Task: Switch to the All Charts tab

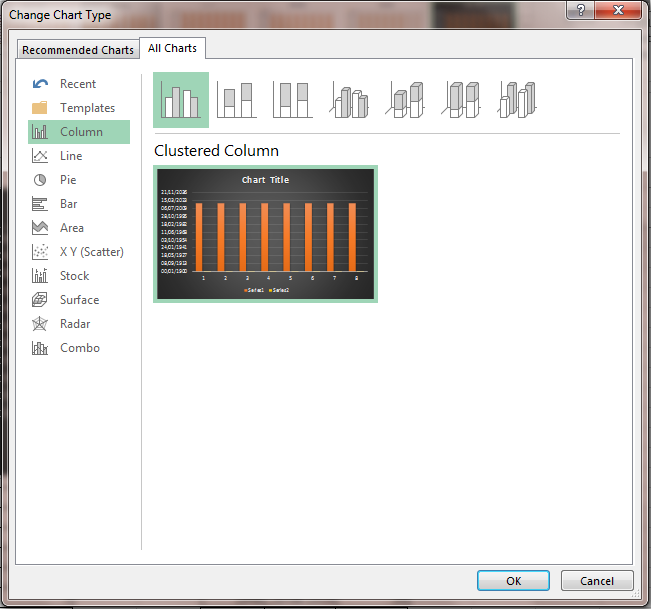Action: (x=172, y=48)
